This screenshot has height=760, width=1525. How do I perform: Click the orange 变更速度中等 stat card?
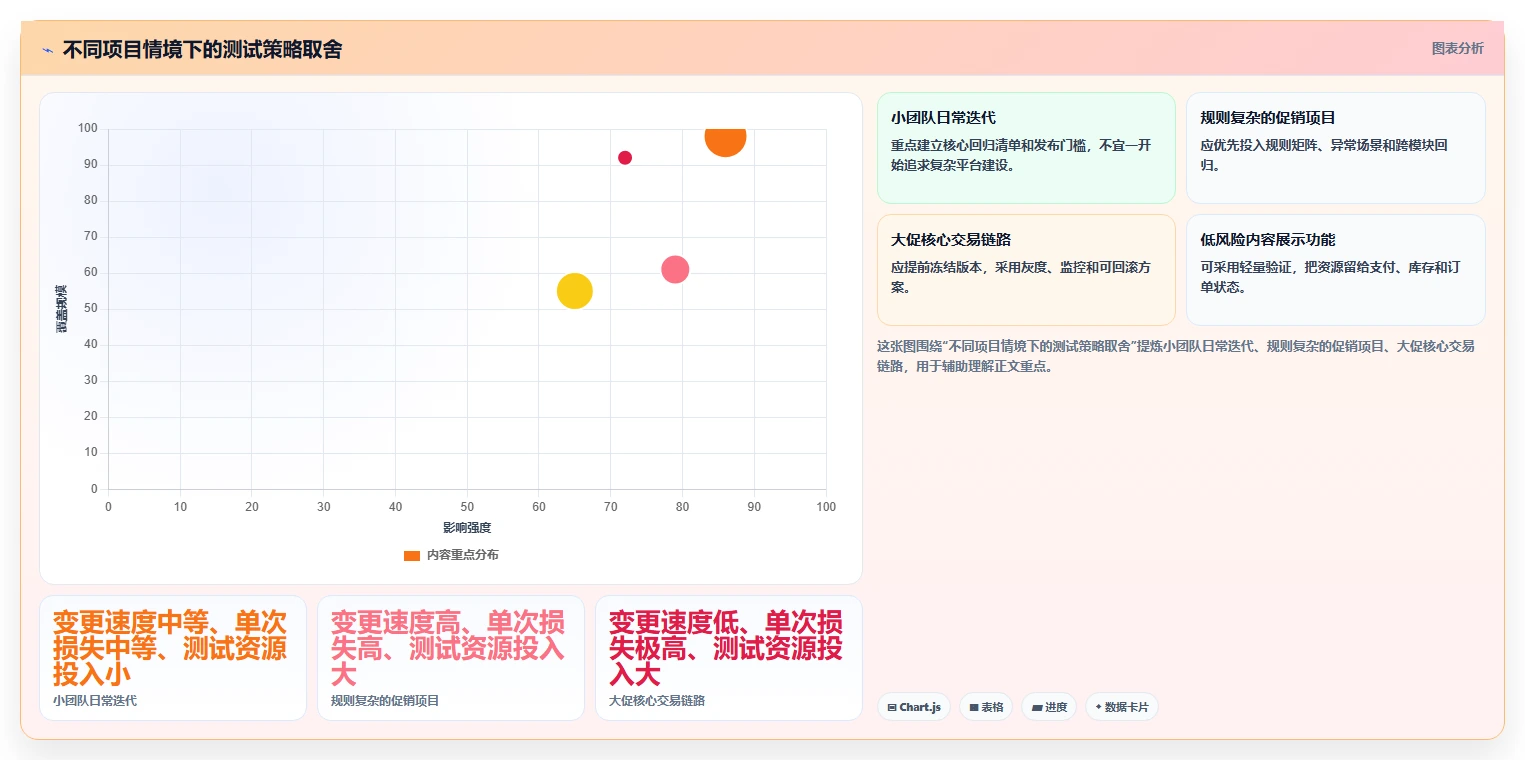coord(173,658)
